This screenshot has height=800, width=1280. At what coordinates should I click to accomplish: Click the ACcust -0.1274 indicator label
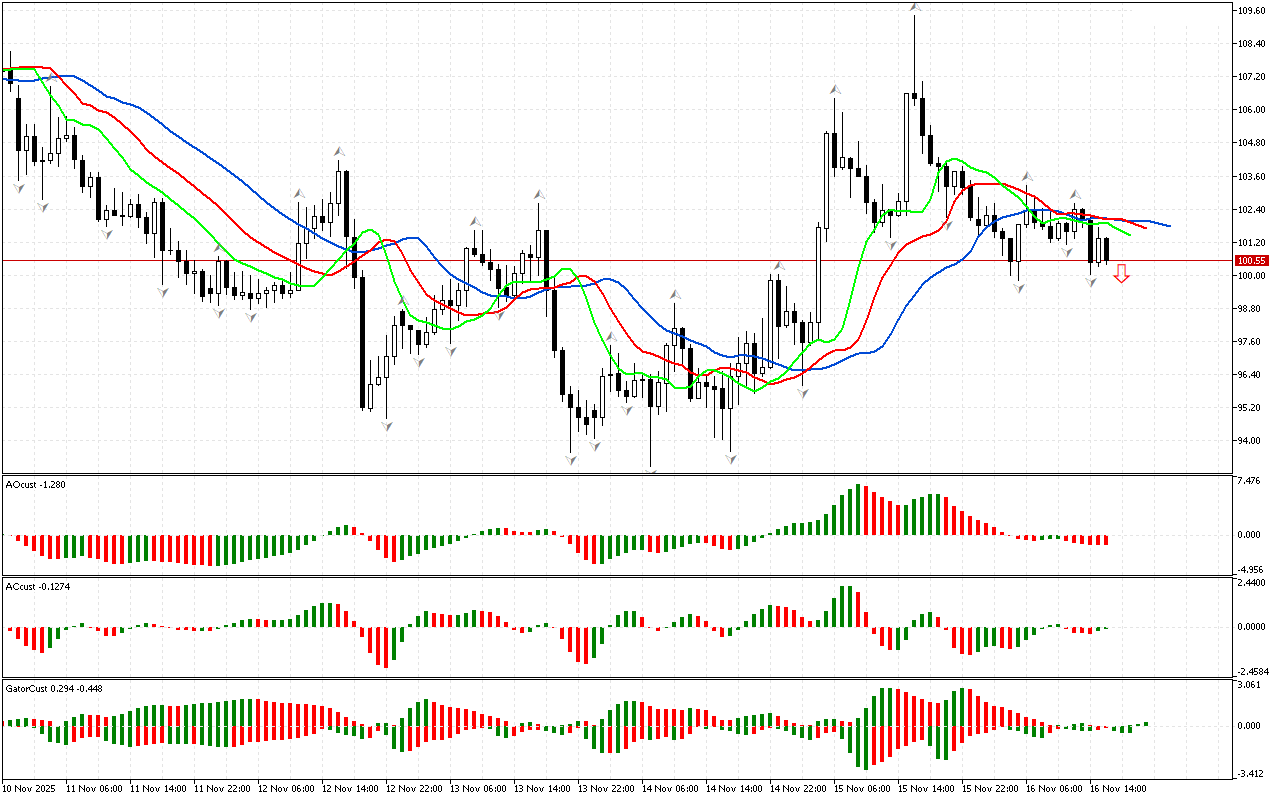37,585
